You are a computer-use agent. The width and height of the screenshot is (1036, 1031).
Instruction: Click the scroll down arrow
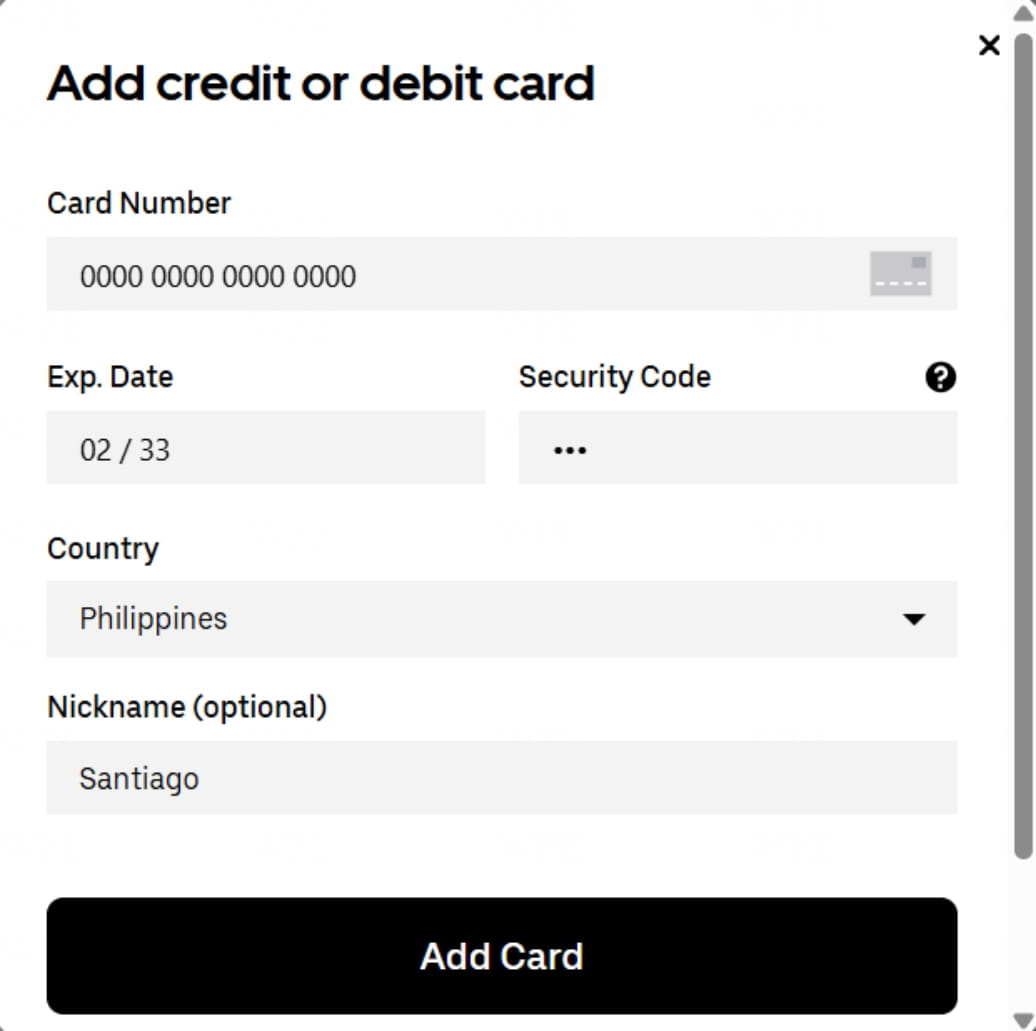coord(1022,1021)
